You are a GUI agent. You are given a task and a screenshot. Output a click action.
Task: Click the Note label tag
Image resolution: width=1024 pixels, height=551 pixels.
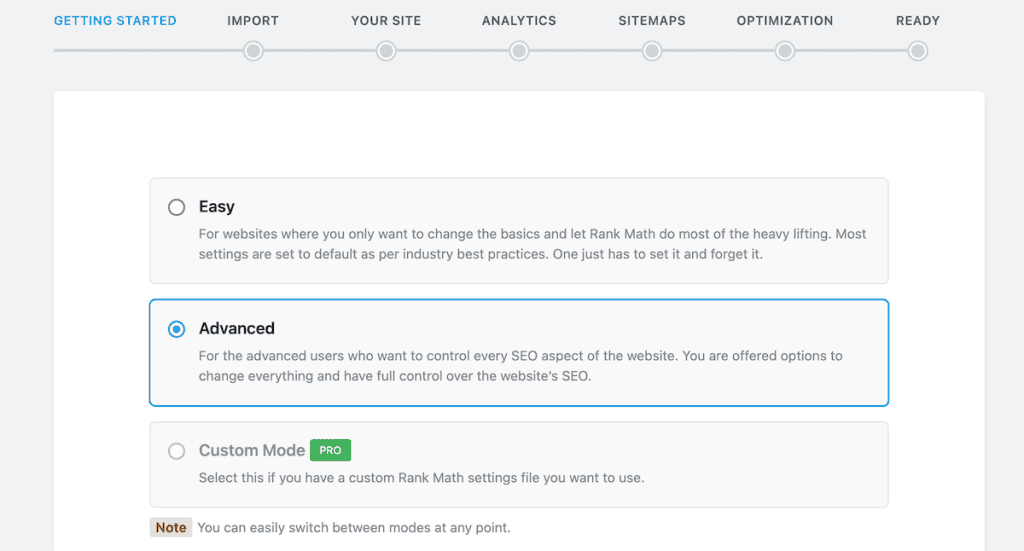171,527
